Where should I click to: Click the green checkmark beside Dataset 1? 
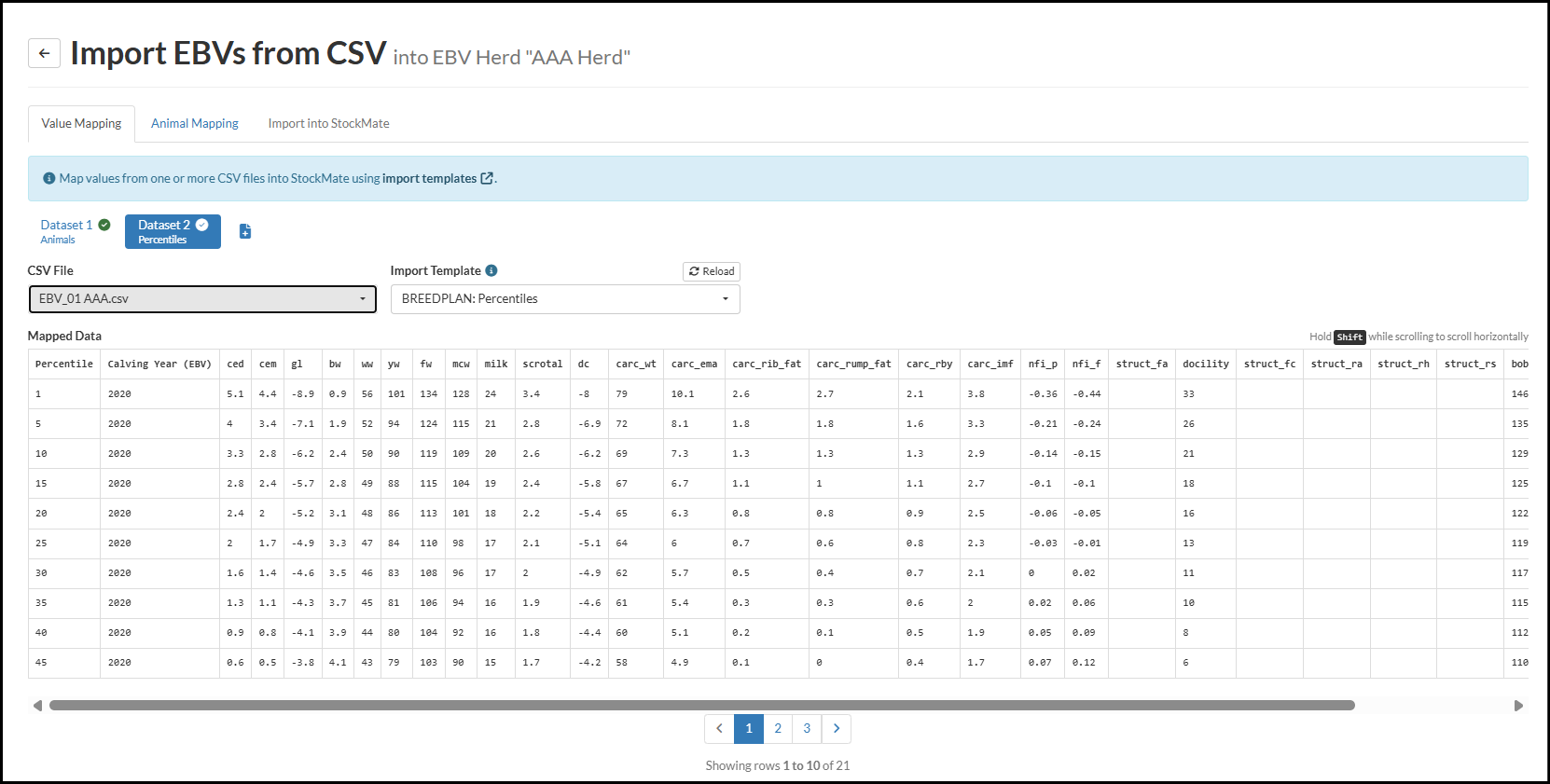tap(104, 225)
